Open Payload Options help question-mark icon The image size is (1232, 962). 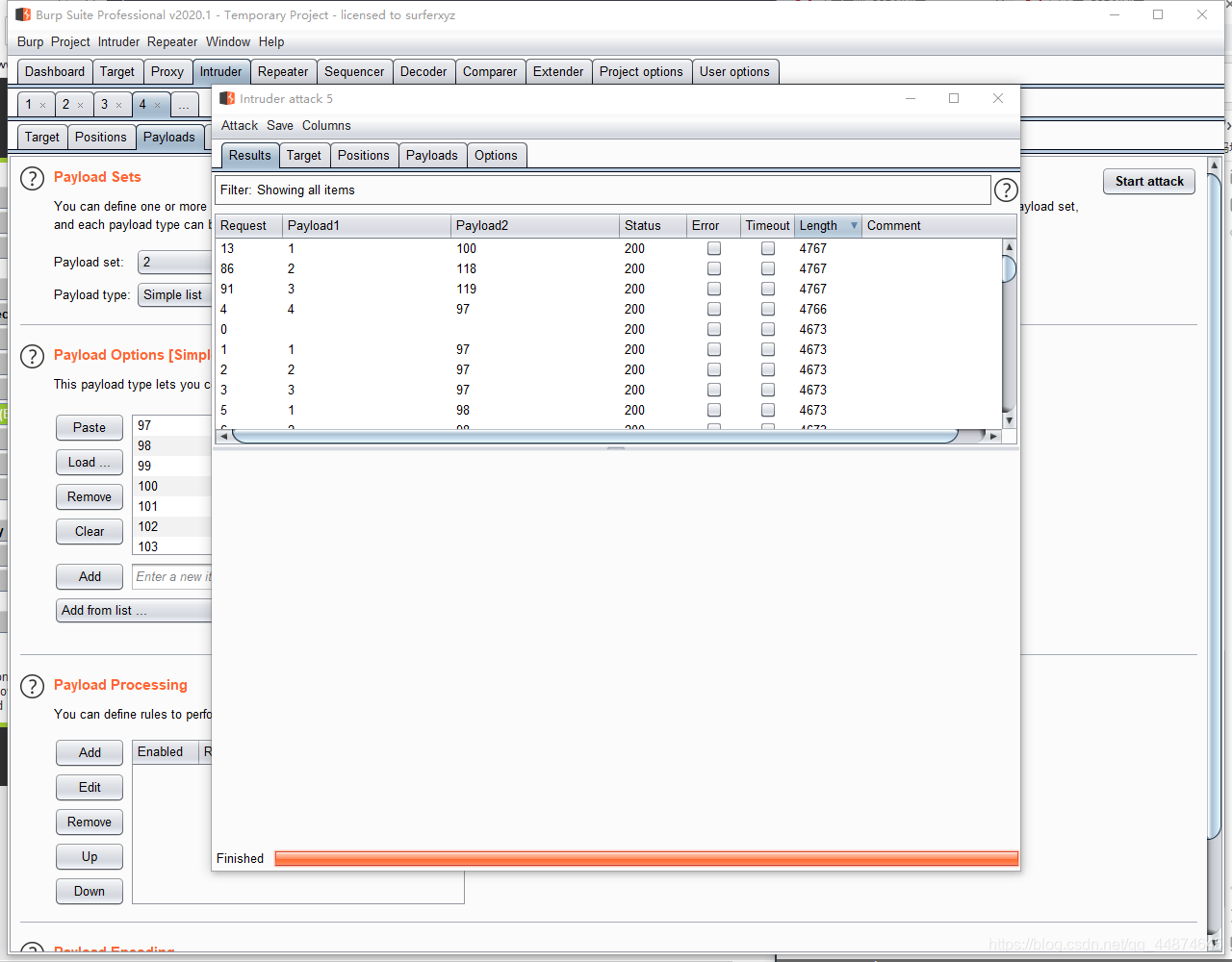[x=32, y=356]
